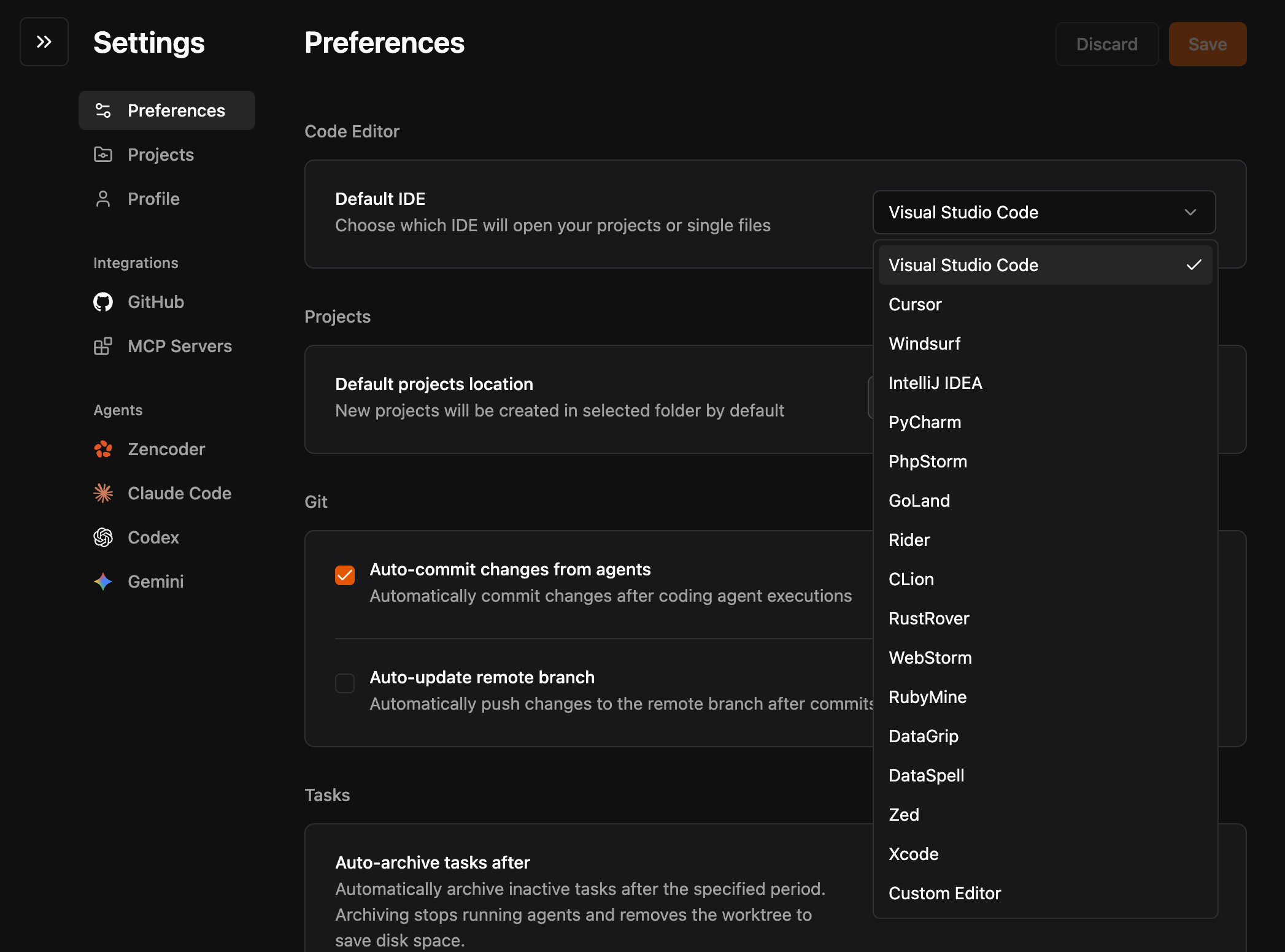Screen dimensions: 1285x952
Task: Click the MCP Servers blocks icon
Action: click(103, 346)
